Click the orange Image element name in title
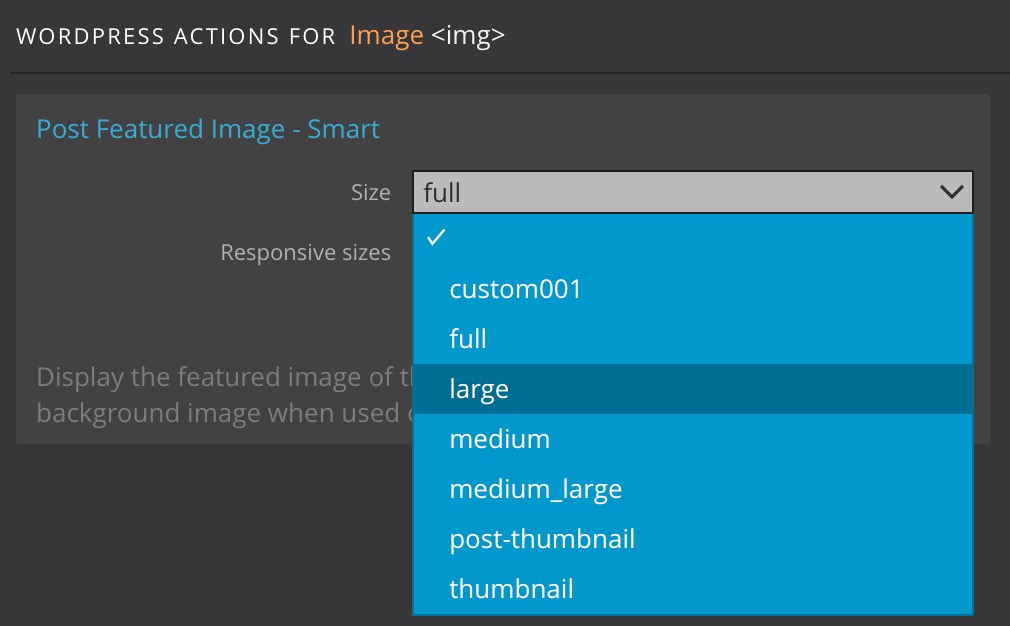The height and width of the screenshot is (626, 1010). [386, 35]
